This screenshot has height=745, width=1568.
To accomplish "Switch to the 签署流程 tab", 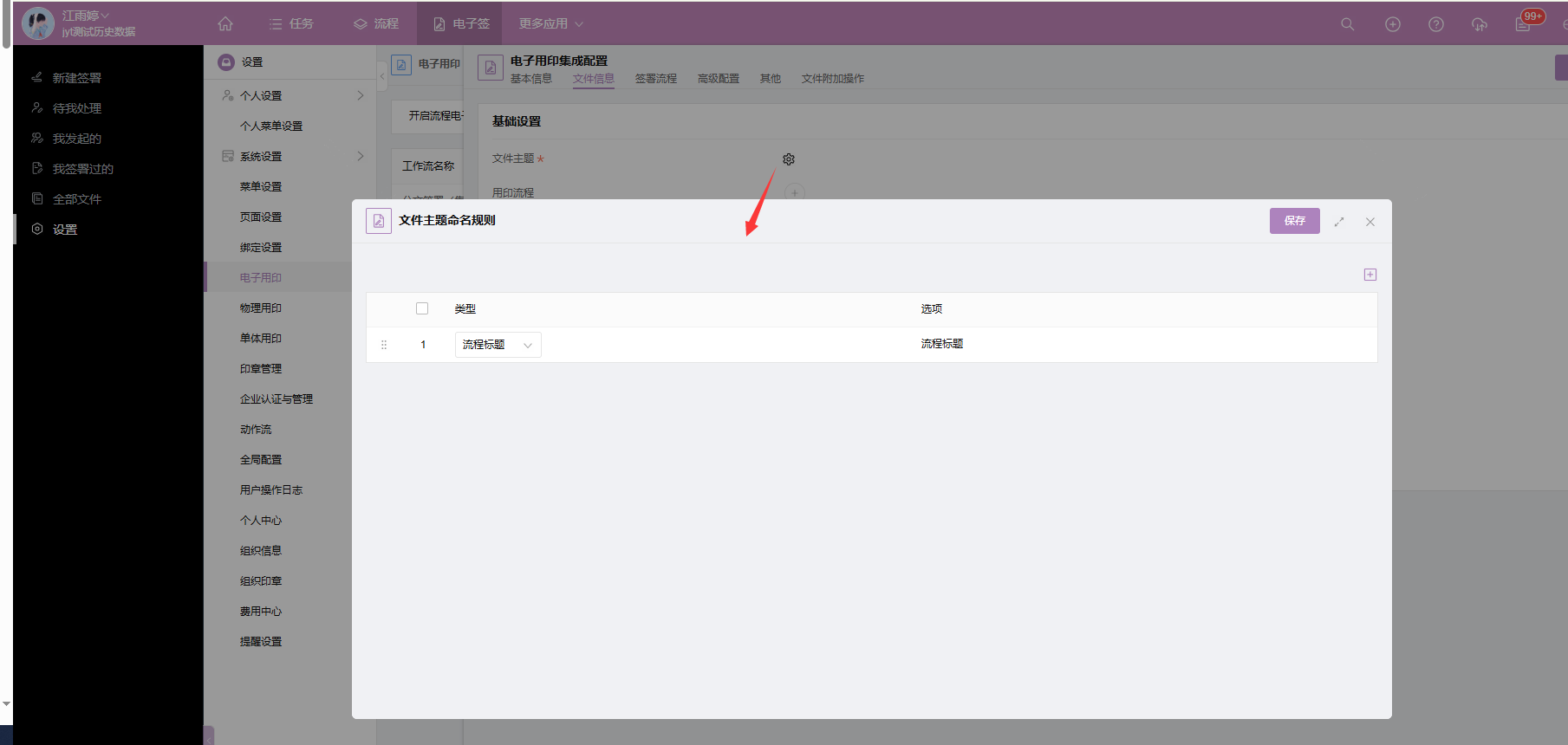I will [x=655, y=79].
